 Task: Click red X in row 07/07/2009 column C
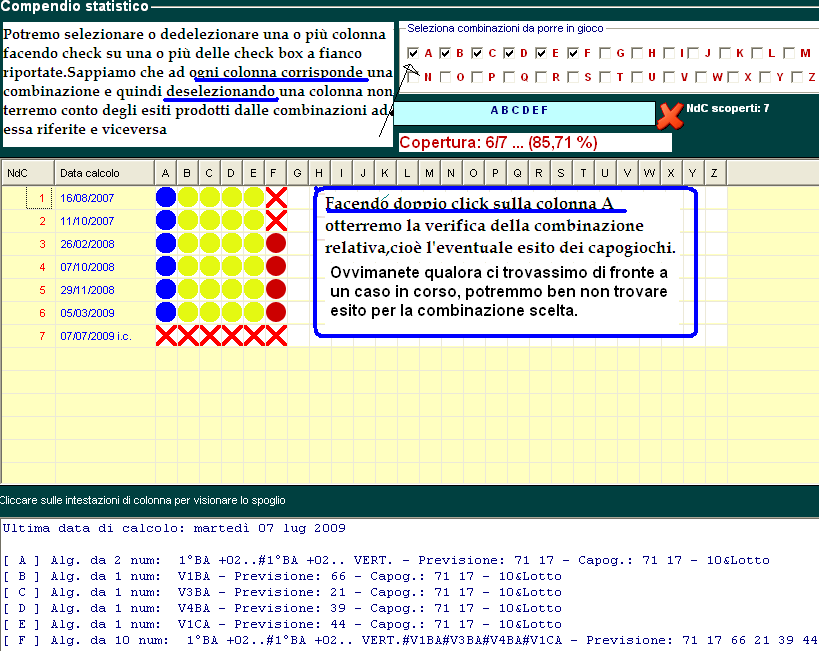(x=210, y=335)
